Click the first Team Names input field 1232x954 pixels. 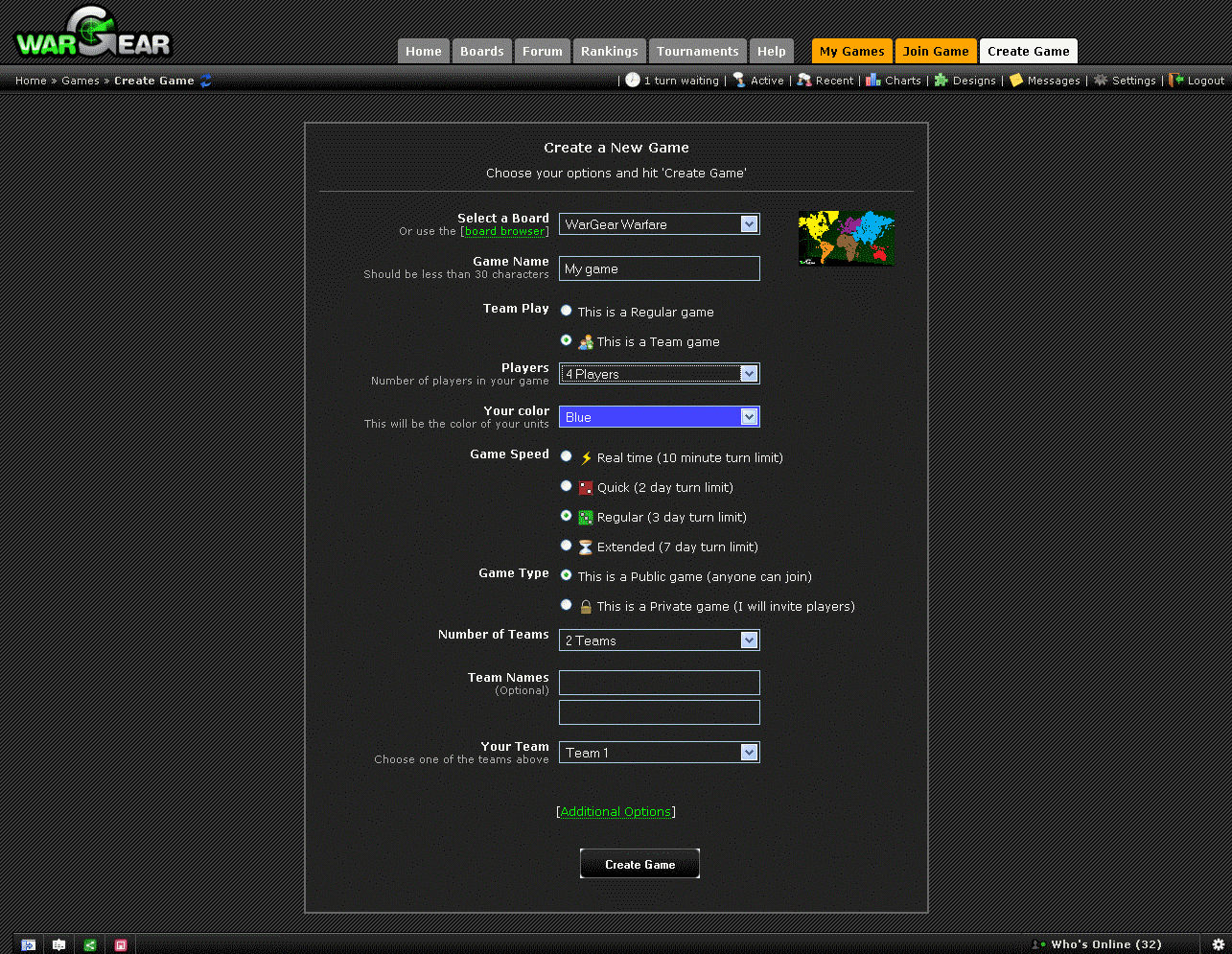click(x=660, y=683)
